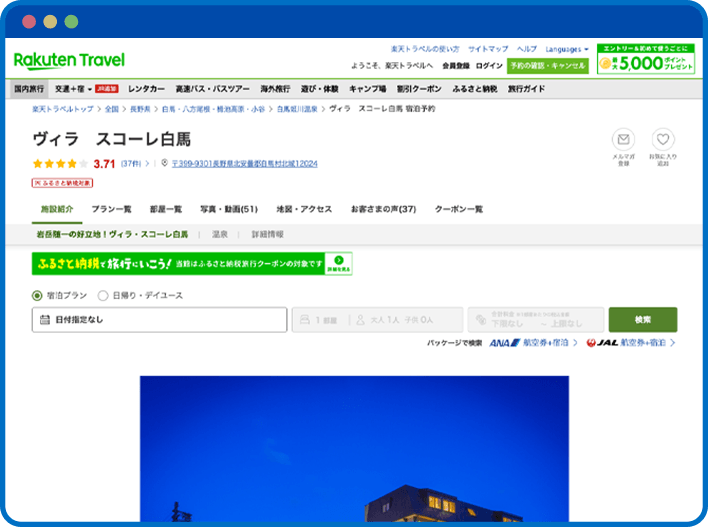Viewport: 708px width, 527px height.
Task: Open the 割引クーポン menu item
Action: point(419,89)
